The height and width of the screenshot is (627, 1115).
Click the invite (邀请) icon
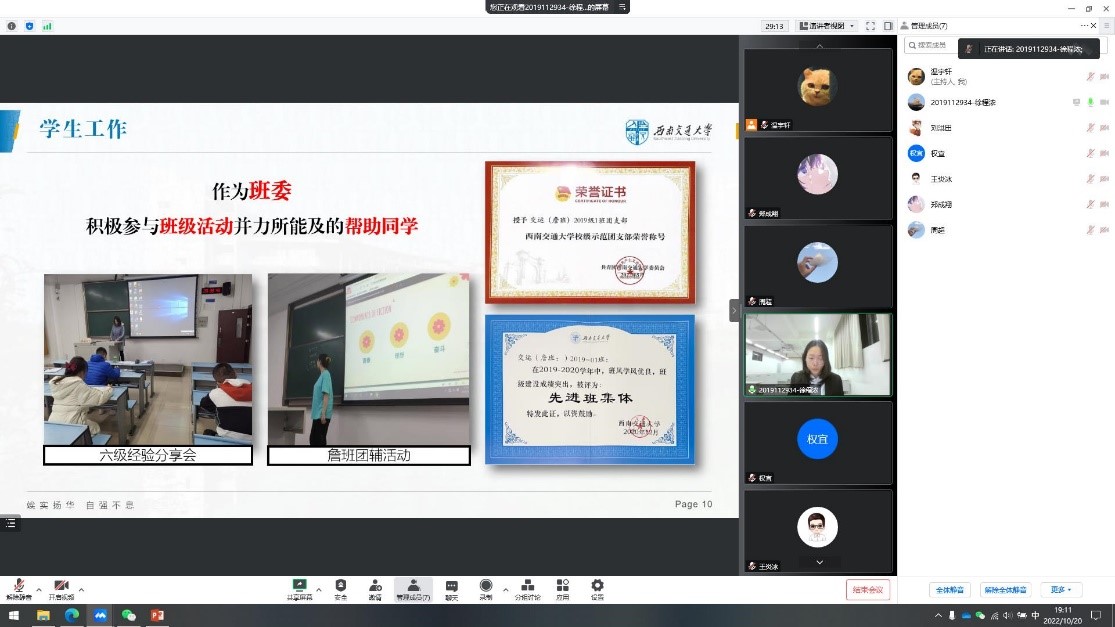coord(375,588)
